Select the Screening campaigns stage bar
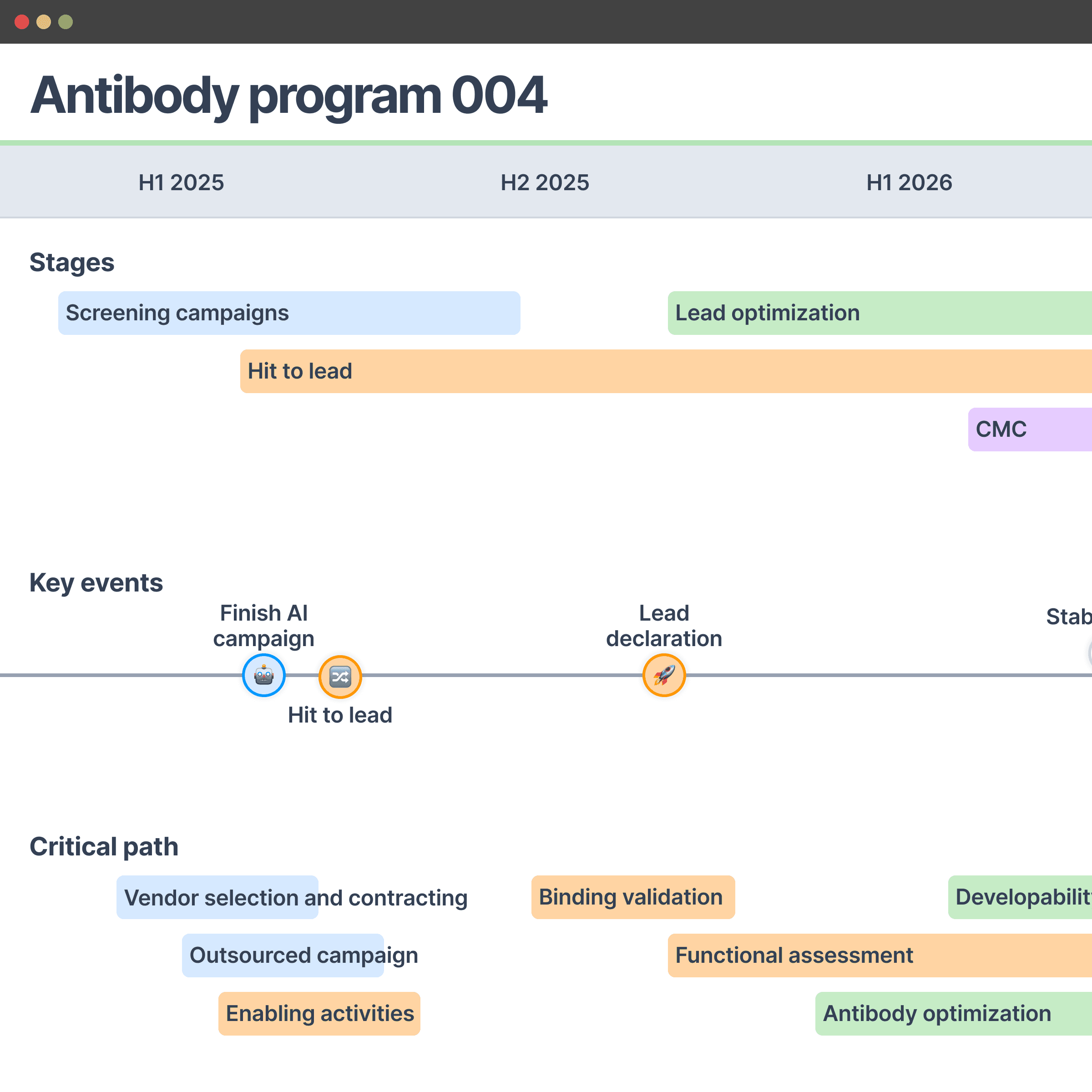1092x1092 pixels. 289,313
